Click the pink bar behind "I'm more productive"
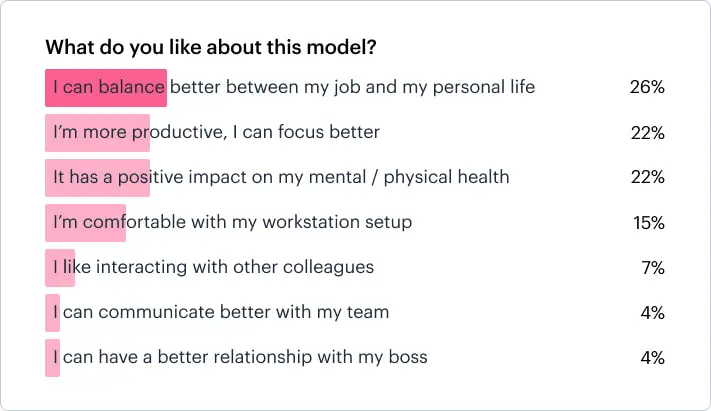This screenshot has height=411, width=711. [97, 132]
